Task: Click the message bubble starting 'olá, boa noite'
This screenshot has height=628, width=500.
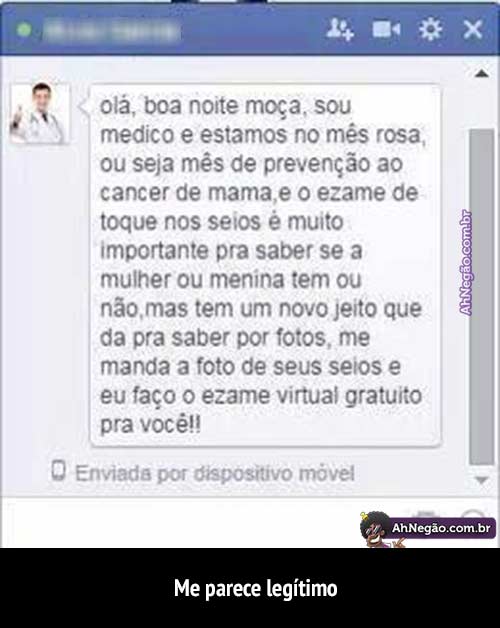Action: 265,265
